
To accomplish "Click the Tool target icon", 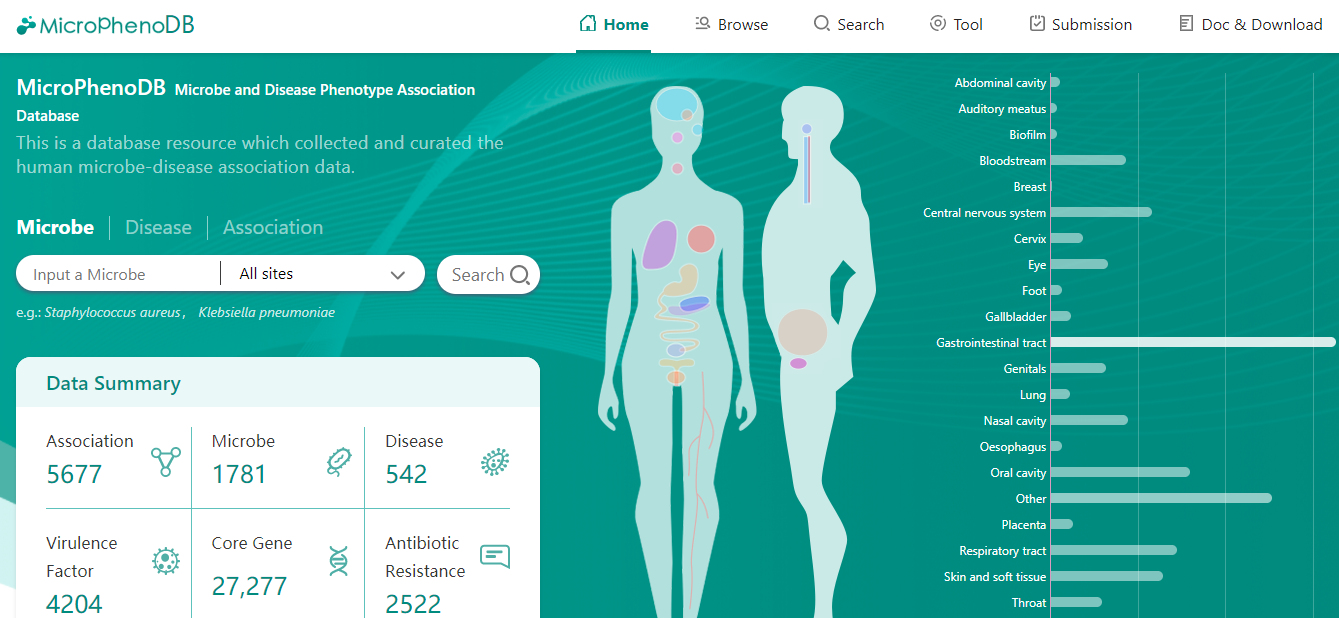I will 938,23.
